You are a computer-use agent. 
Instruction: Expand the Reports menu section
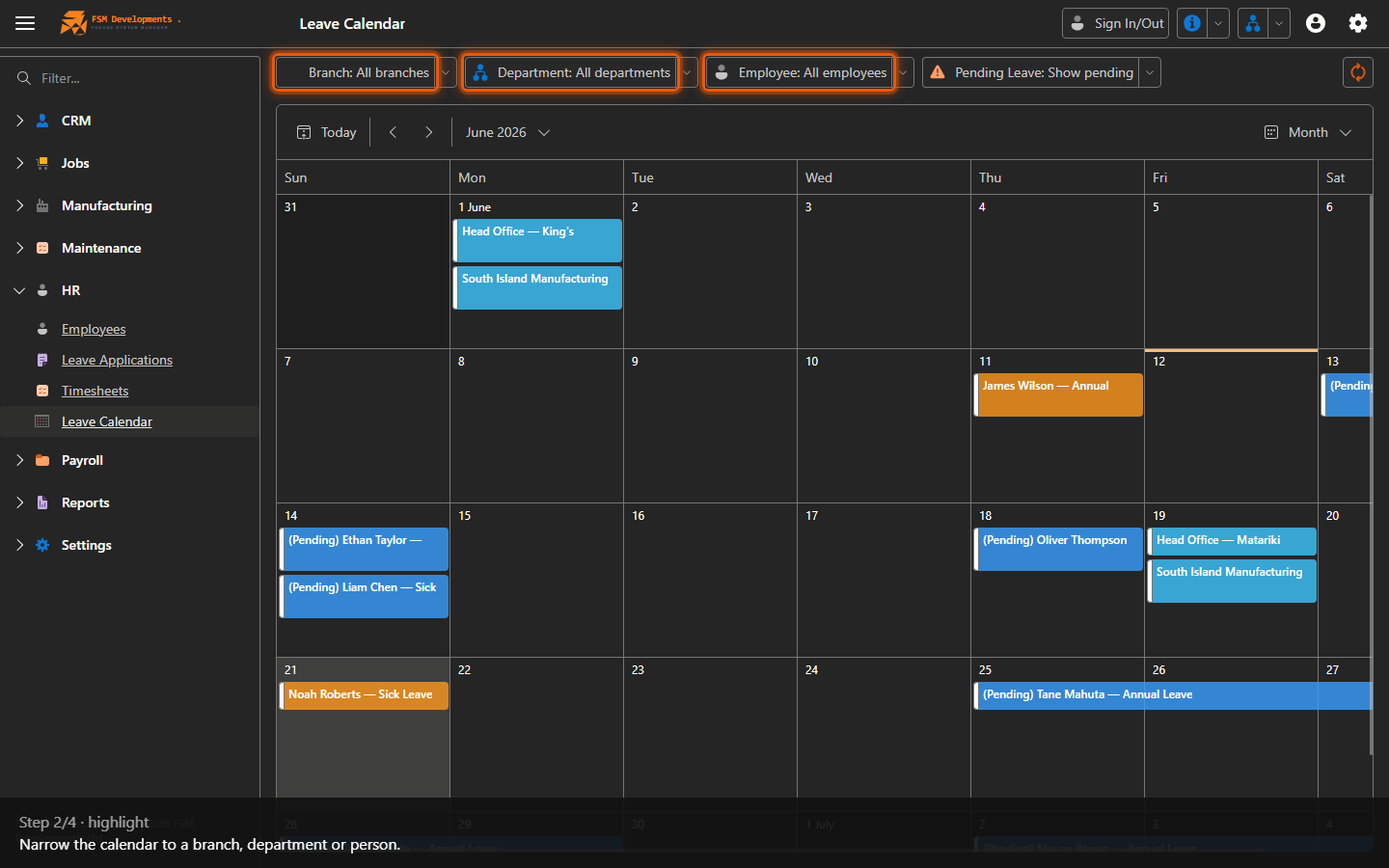coord(19,502)
